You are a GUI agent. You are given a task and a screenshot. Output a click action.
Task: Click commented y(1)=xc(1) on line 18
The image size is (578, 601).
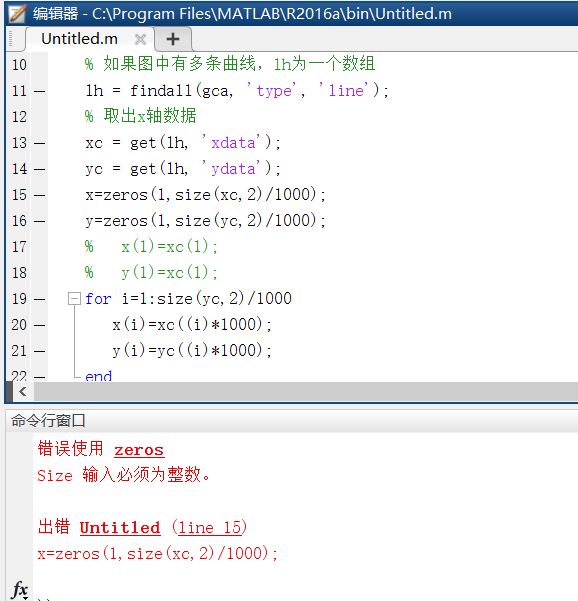tap(169, 273)
